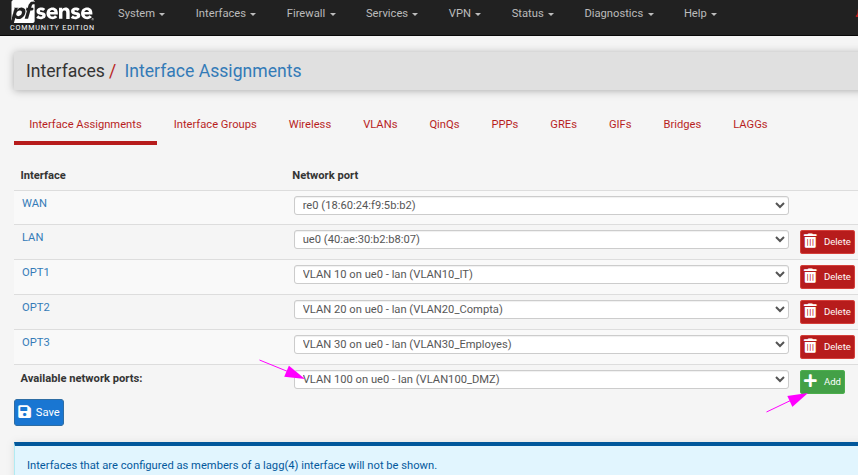The width and height of the screenshot is (858, 475).
Task: Click the Interfaces breadcrumb link
Action: click(65, 71)
